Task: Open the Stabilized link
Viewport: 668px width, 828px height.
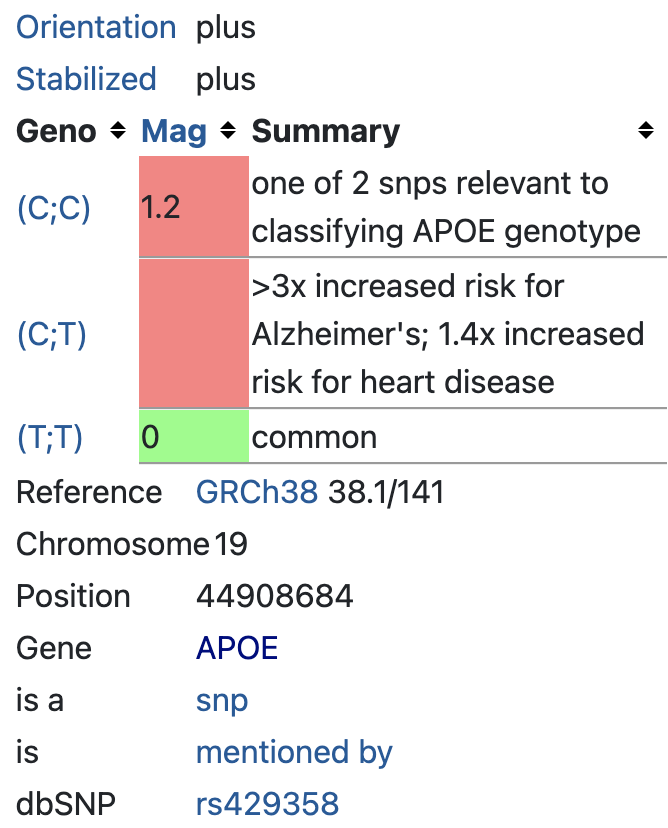Action: pyautogui.click(x=86, y=79)
